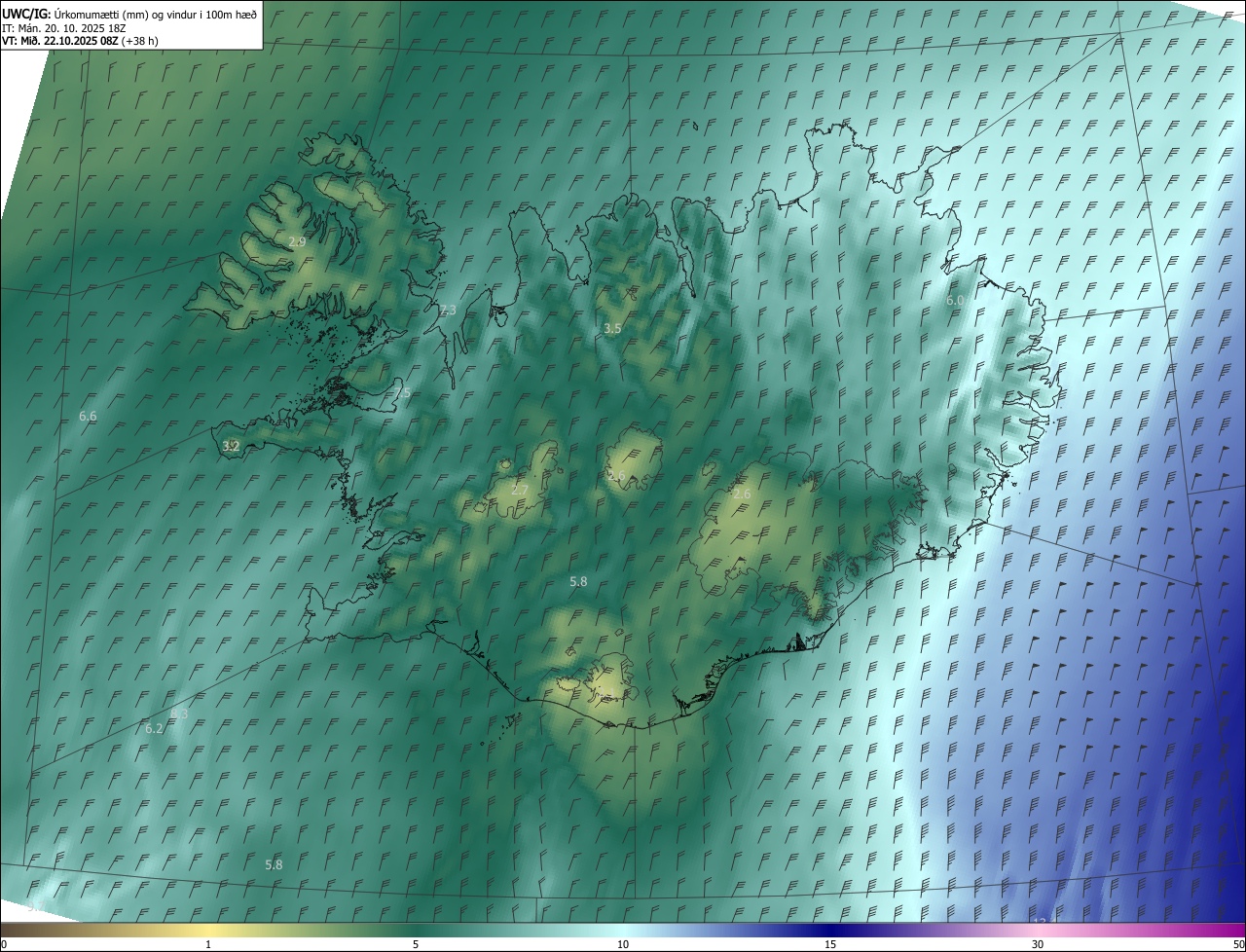Select the 8.3 value label

tap(179, 714)
